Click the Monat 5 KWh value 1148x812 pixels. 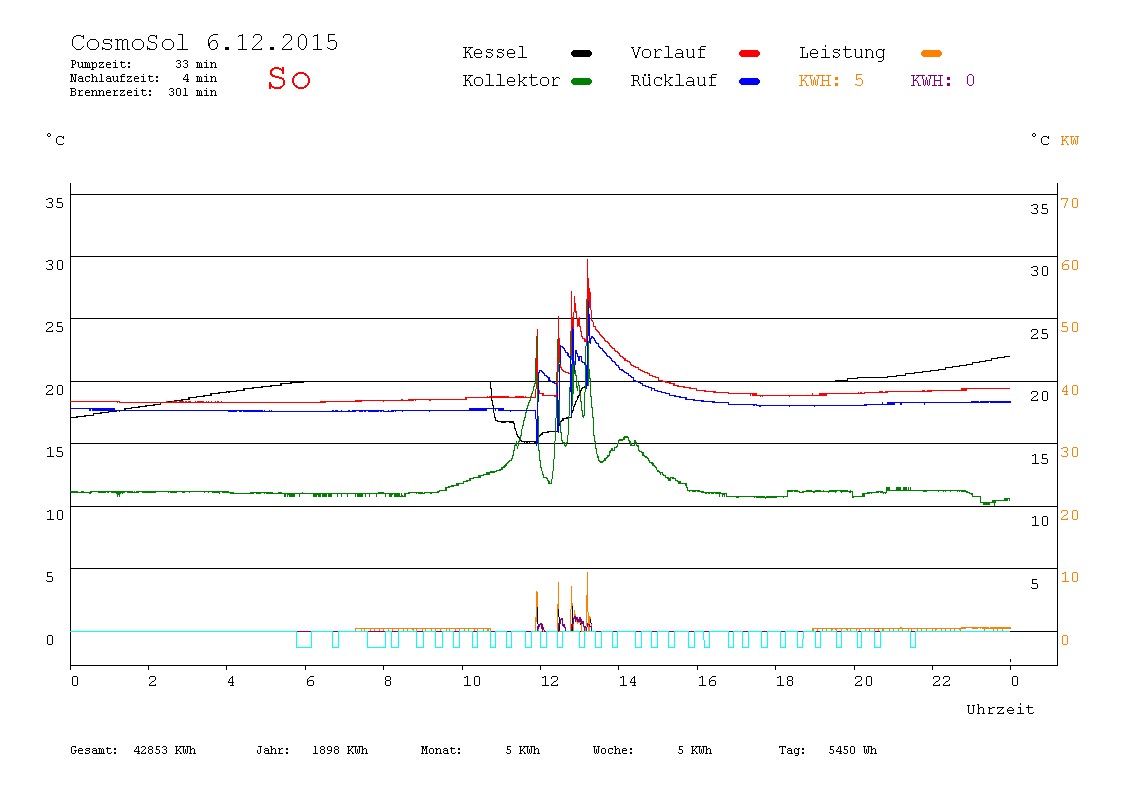click(480, 750)
